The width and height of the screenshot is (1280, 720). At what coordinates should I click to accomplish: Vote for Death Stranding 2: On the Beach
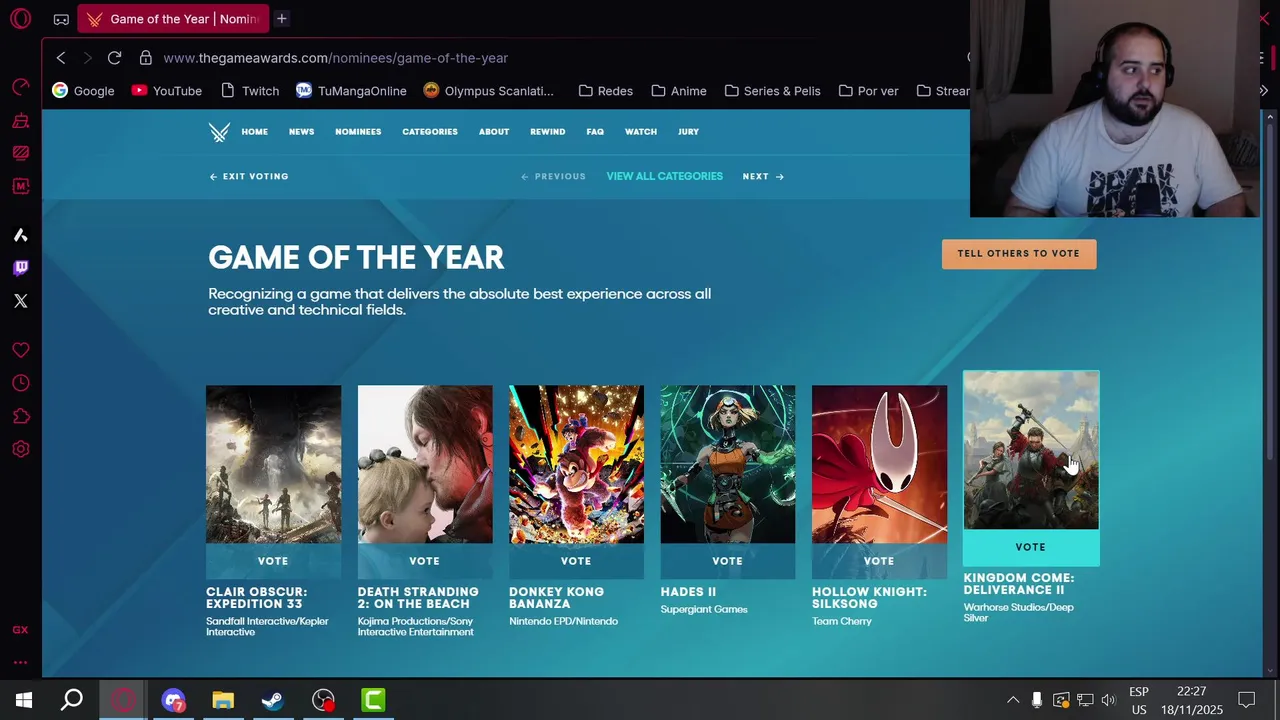click(424, 561)
